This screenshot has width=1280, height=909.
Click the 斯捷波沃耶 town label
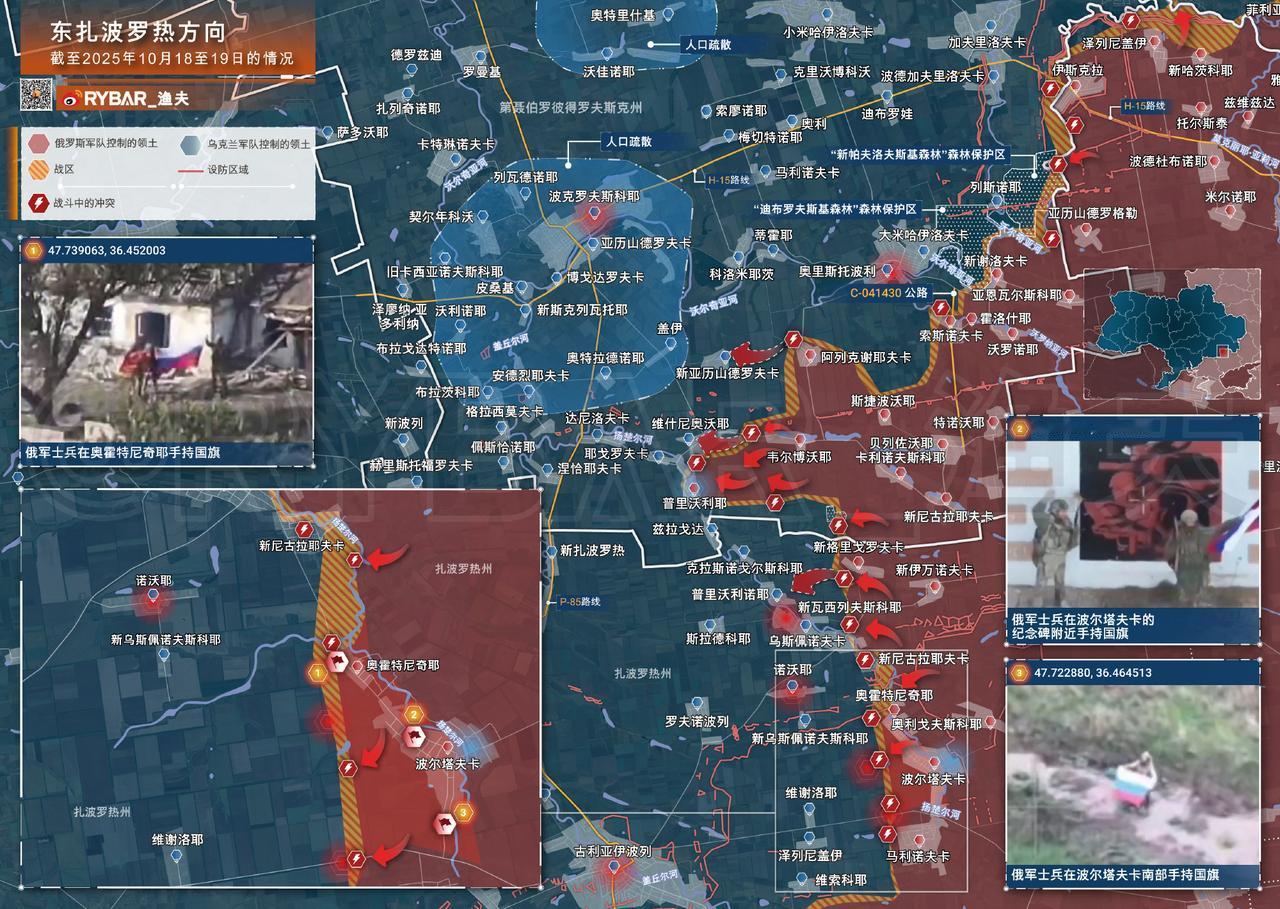[883, 400]
